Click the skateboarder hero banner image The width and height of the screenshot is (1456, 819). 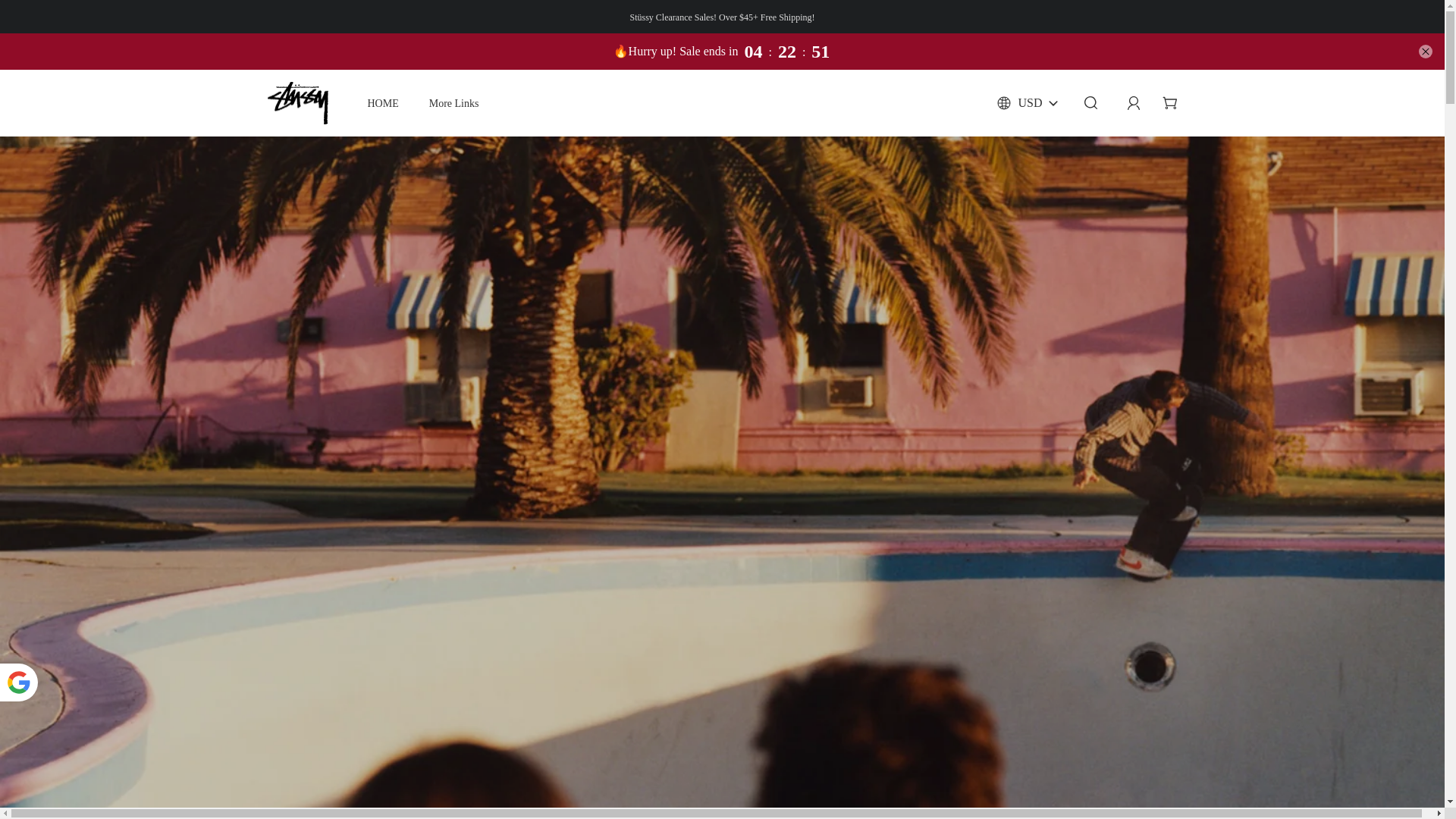[722, 472]
